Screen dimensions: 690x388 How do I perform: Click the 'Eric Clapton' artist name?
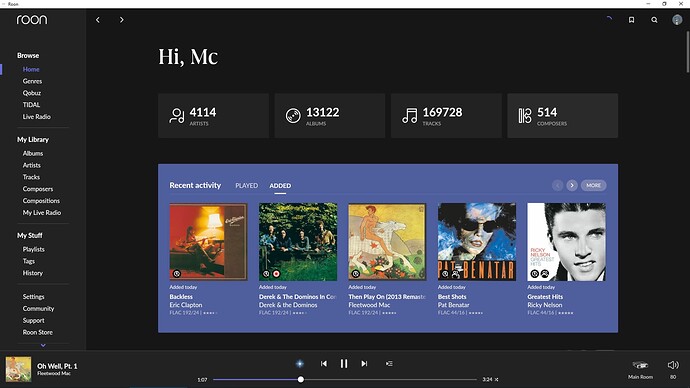(x=186, y=305)
